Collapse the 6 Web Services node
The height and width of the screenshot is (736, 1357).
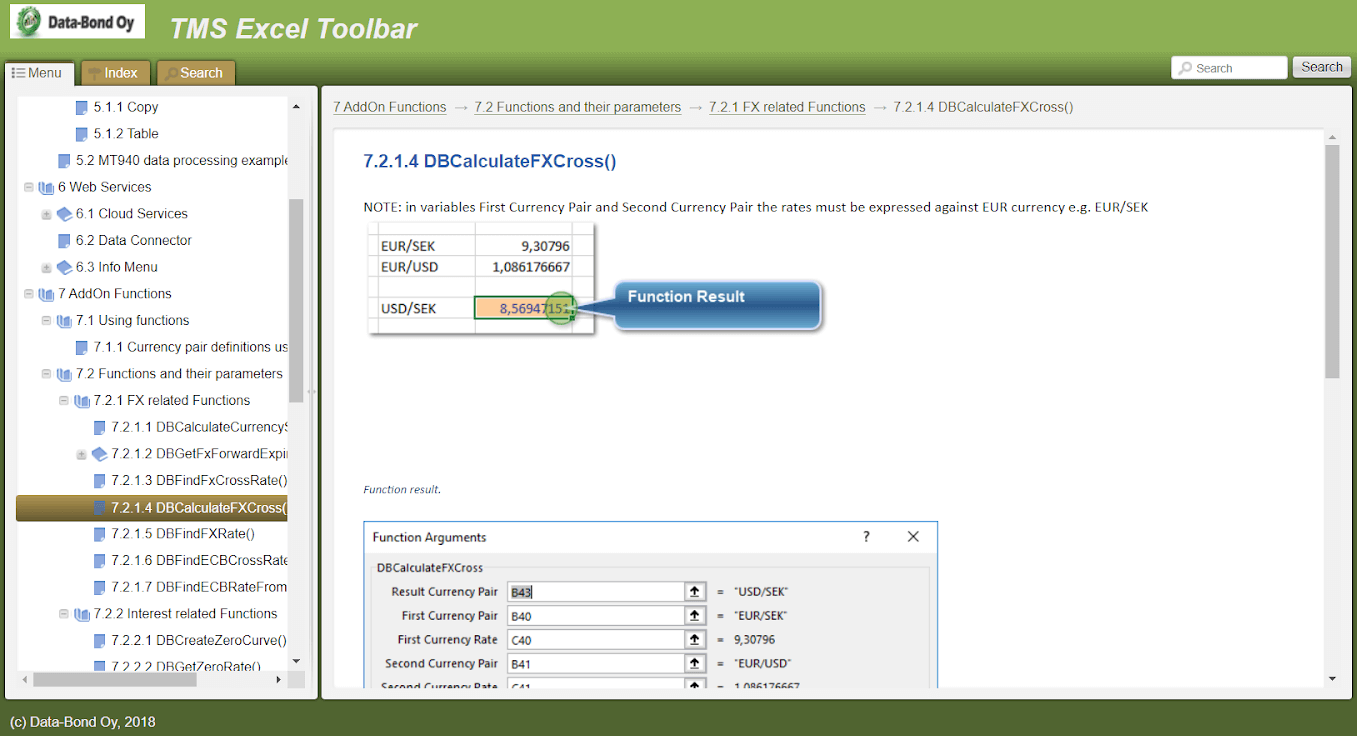pyautogui.click(x=28, y=187)
